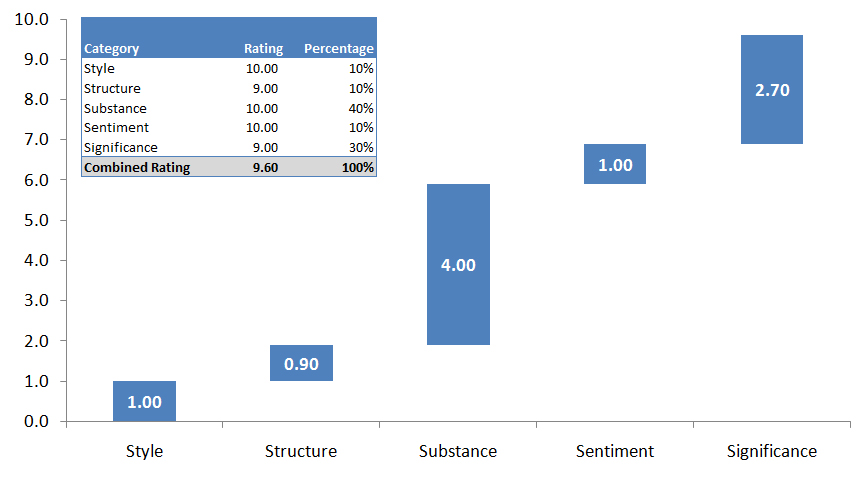Click the 30% percentage cell for Significance
Viewport: 866px width, 477px height.
click(x=361, y=147)
